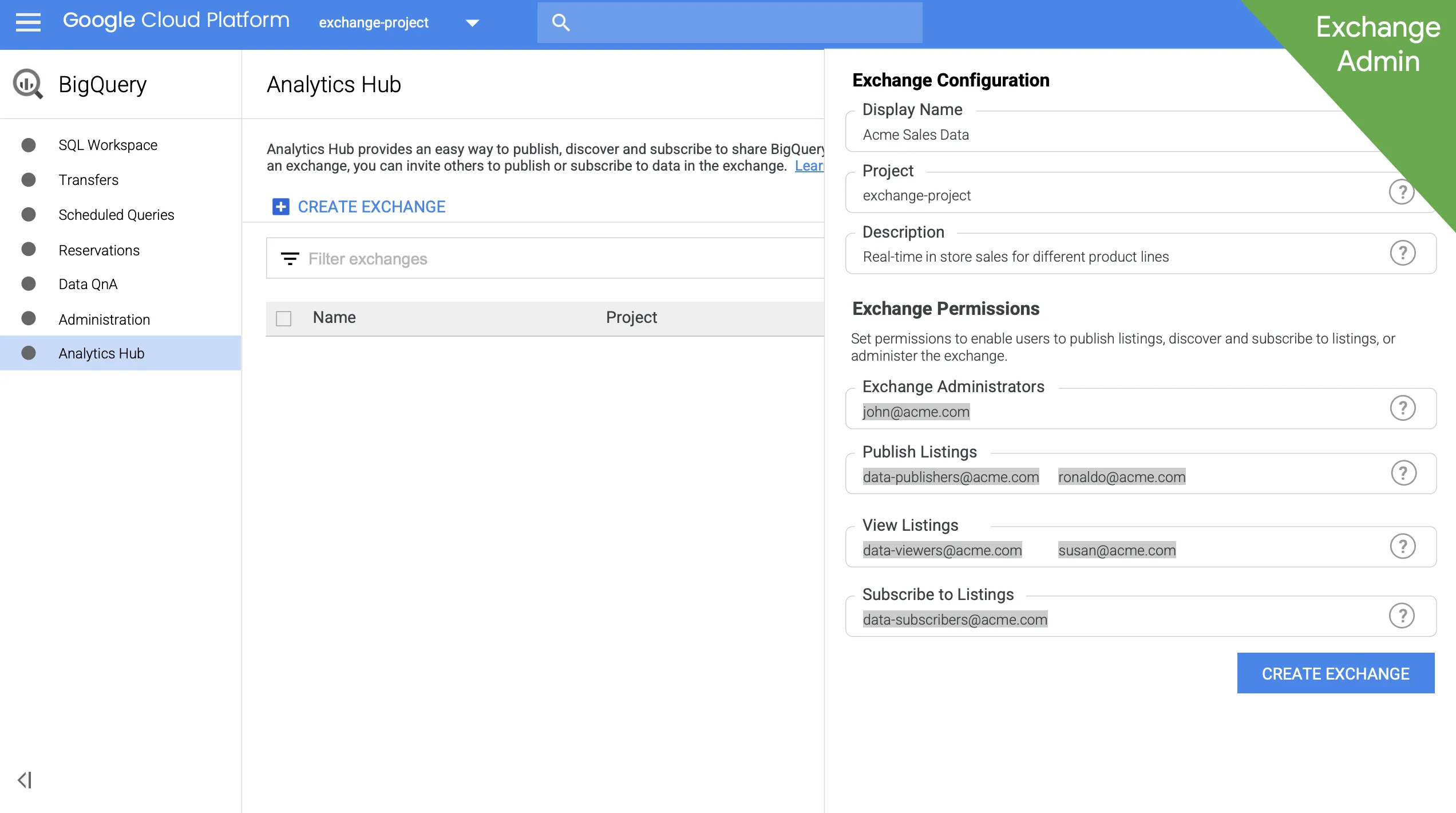Click the plus icon beside Create Exchange

pos(280,207)
